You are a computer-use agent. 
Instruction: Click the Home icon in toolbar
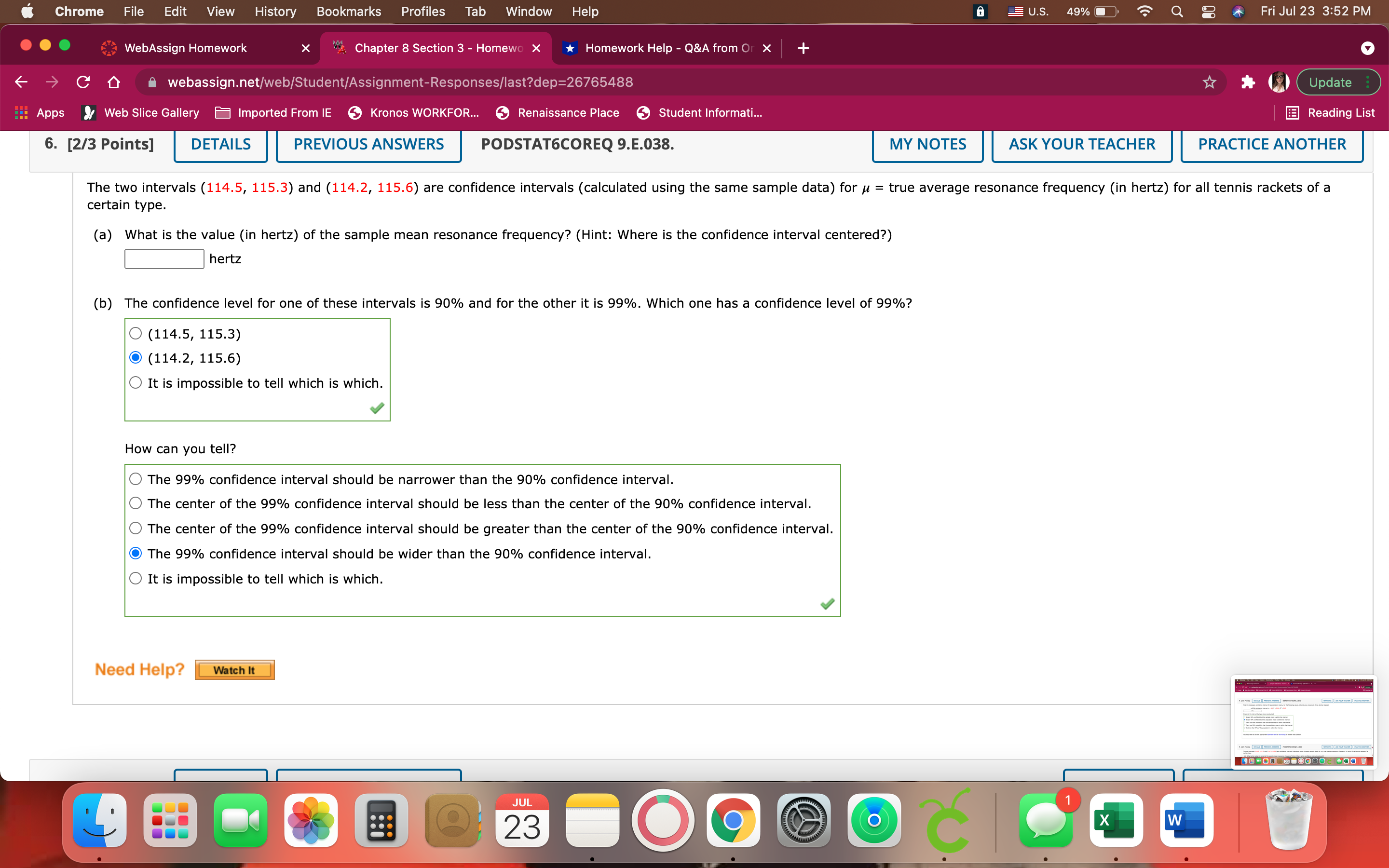(114, 82)
